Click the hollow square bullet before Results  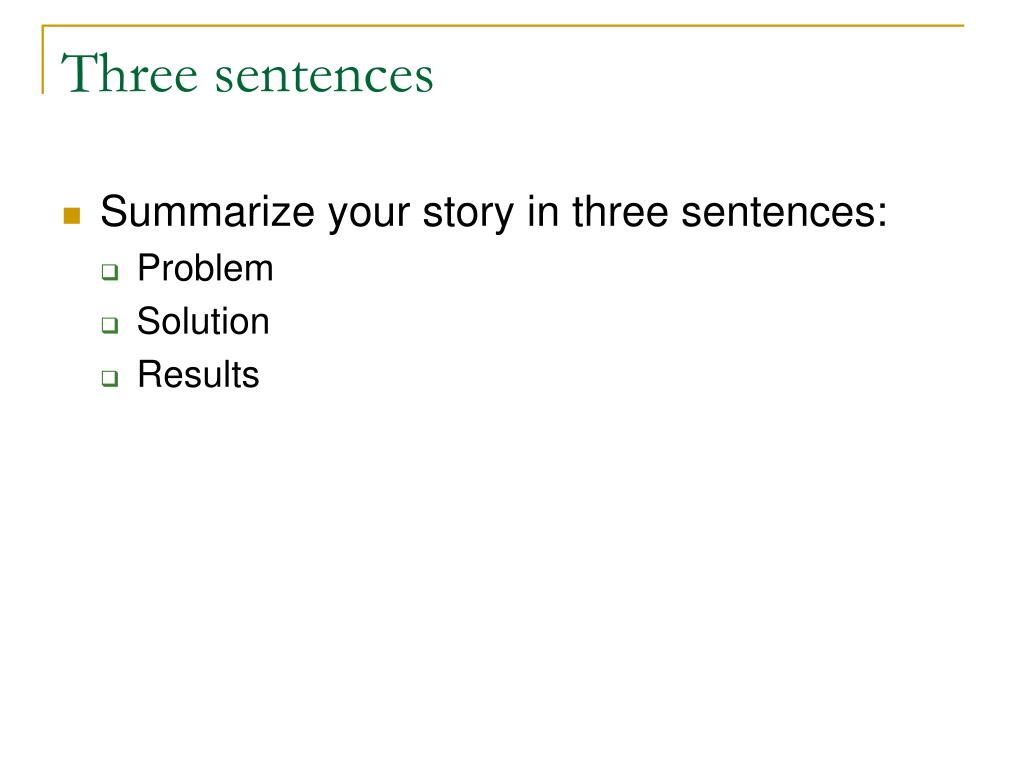[x=110, y=378]
